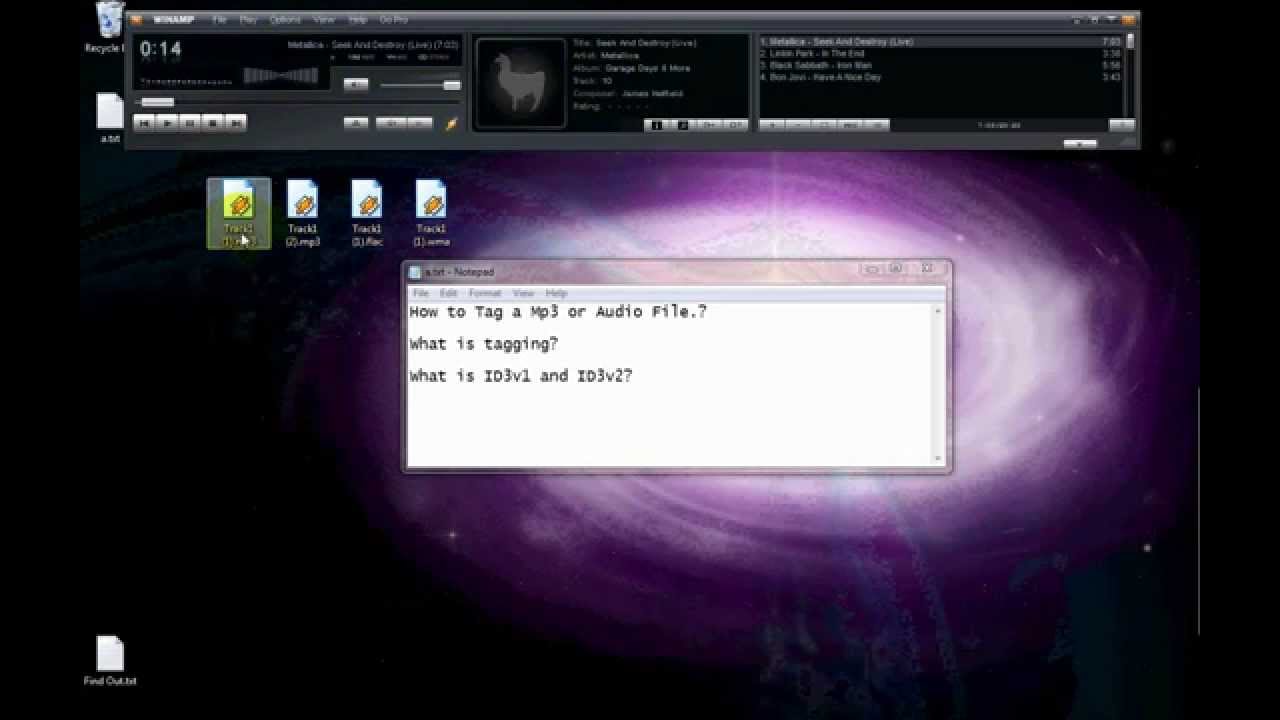Click the Winamp volume slider handle
This screenshot has width=1280, height=720.
coord(452,86)
